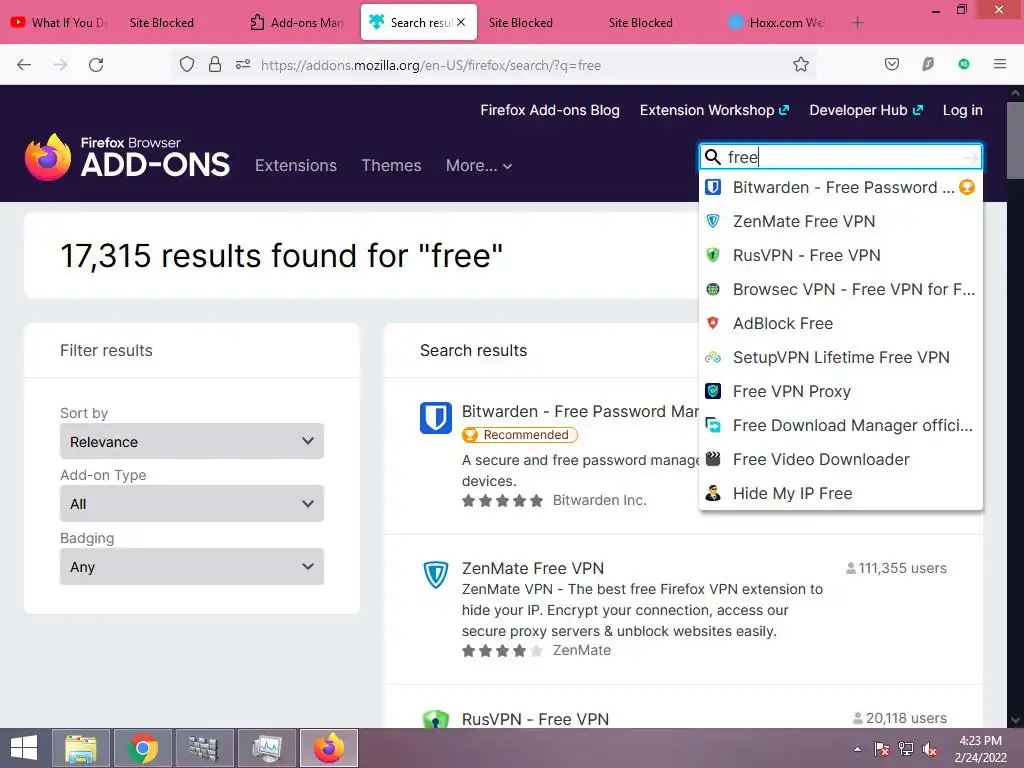This screenshot has height=768, width=1024.
Task: Expand the More... navigation menu
Action: tap(479, 166)
